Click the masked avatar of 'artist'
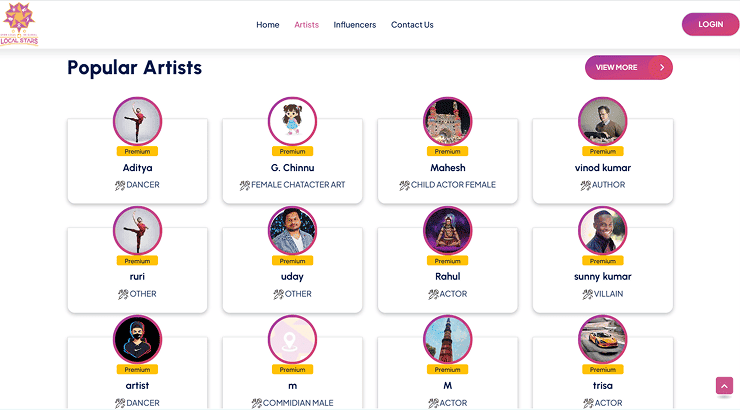 [x=137, y=339]
